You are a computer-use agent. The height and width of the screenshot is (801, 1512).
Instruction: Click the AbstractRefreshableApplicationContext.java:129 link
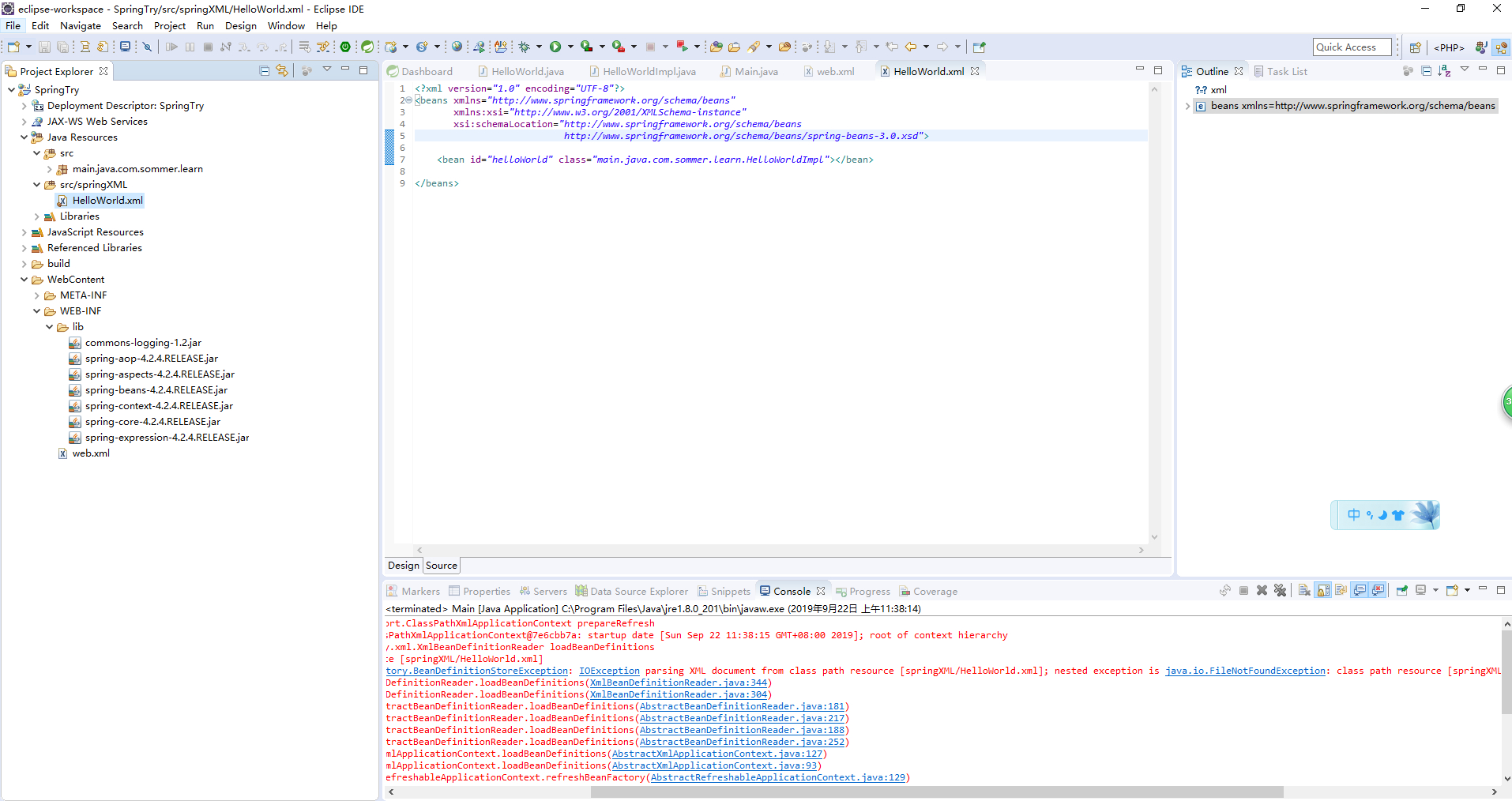click(778, 777)
